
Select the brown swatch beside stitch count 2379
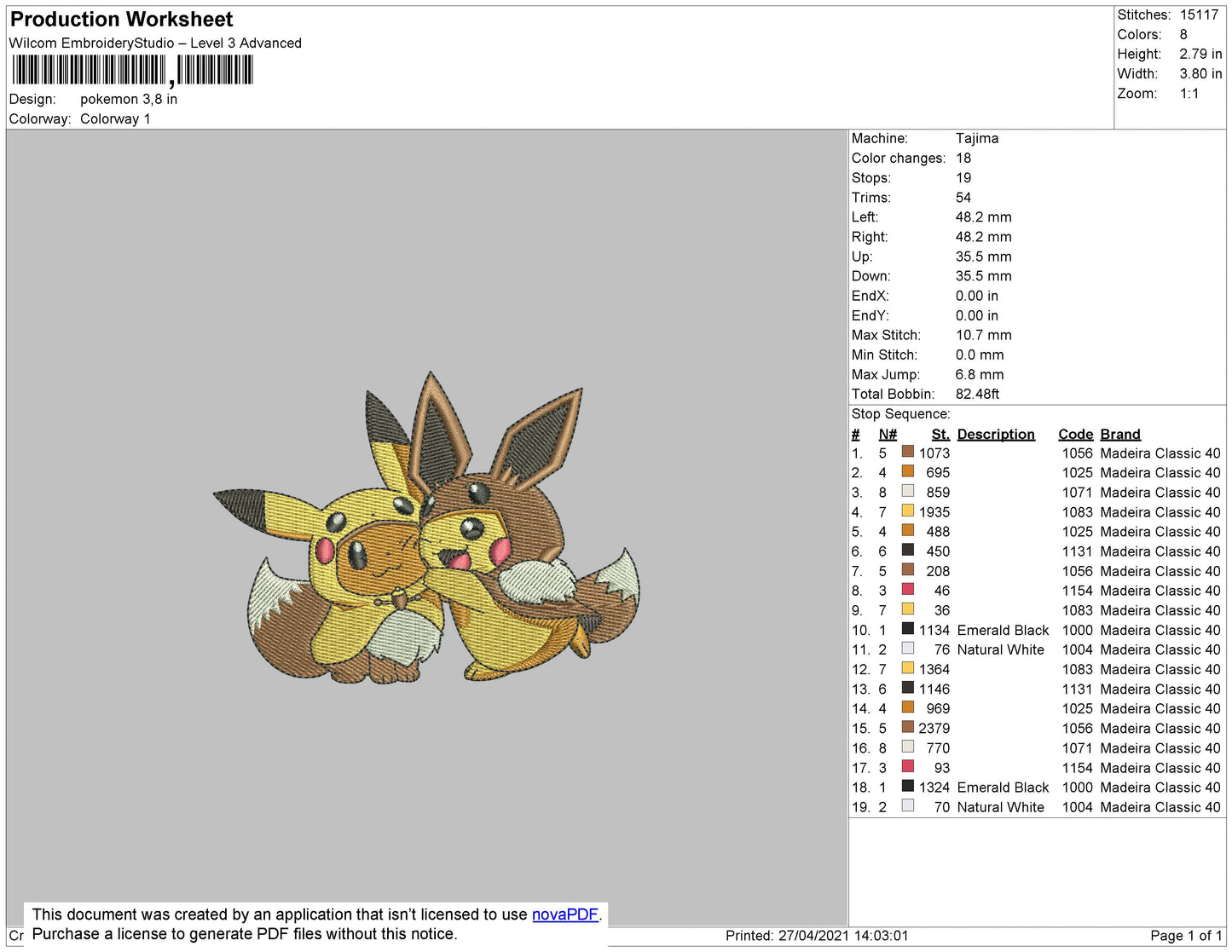(x=908, y=727)
